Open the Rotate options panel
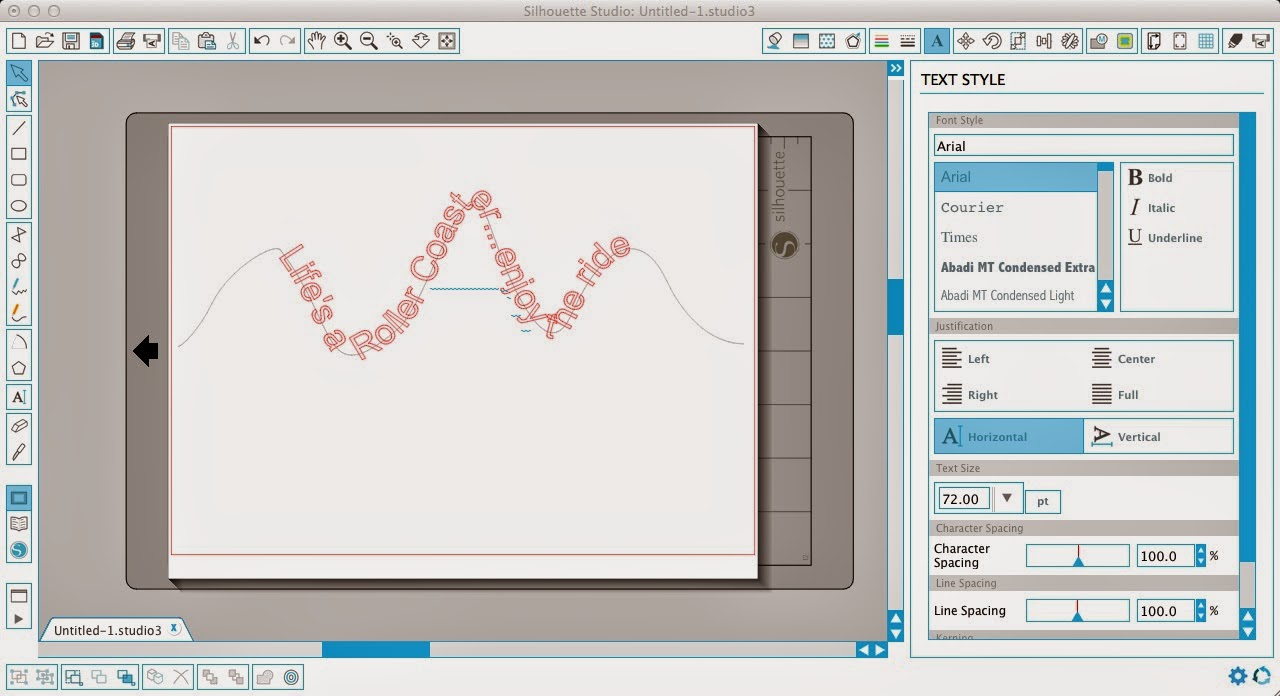Viewport: 1280px width, 696px height. 992,40
